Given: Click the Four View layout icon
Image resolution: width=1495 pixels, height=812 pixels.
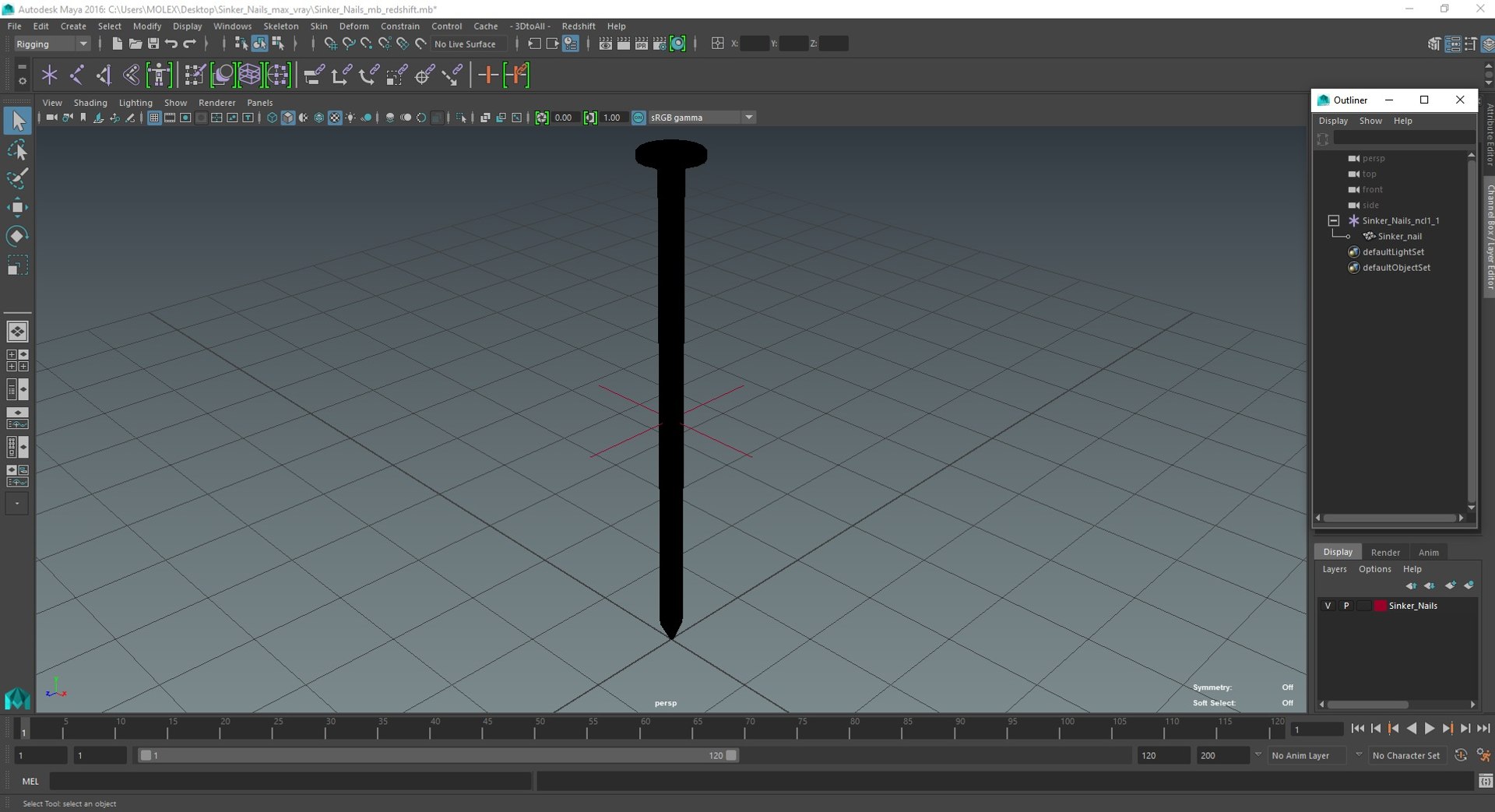Looking at the screenshot, I should [17, 360].
